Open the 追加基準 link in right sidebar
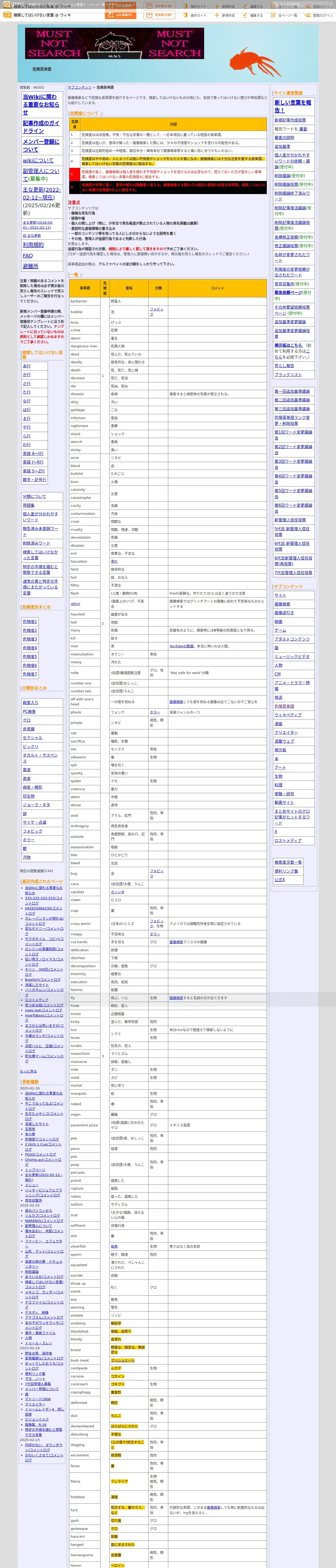Viewport: 336px width, 1568px height. coord(282,147)
